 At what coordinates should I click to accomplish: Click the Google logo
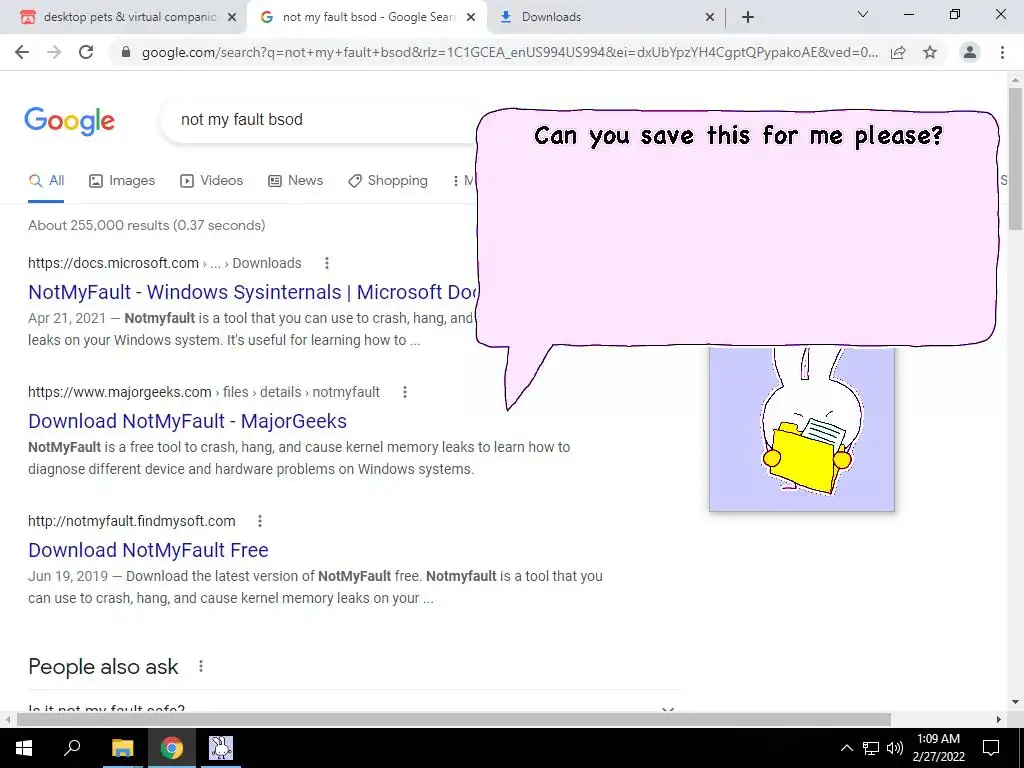[69, 121]
